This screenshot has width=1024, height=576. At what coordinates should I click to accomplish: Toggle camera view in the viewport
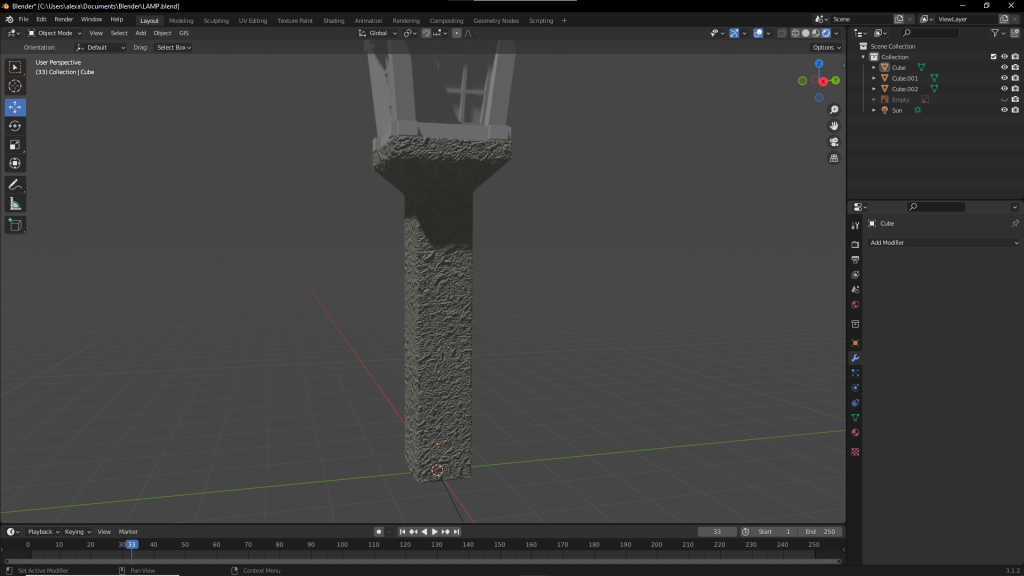click(x=834, y=142)
